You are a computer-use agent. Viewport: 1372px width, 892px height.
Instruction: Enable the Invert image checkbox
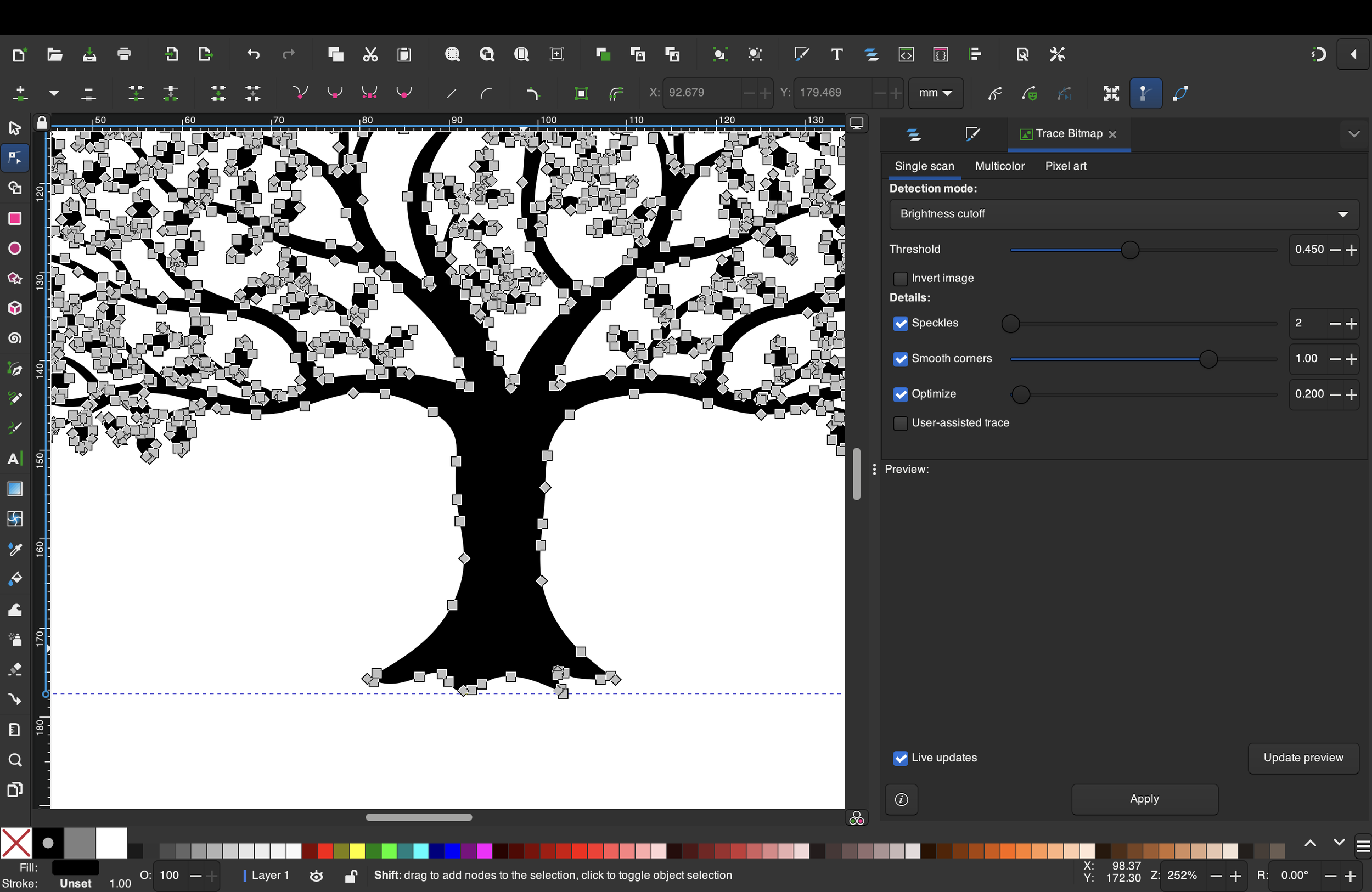[x=900, y=279]
